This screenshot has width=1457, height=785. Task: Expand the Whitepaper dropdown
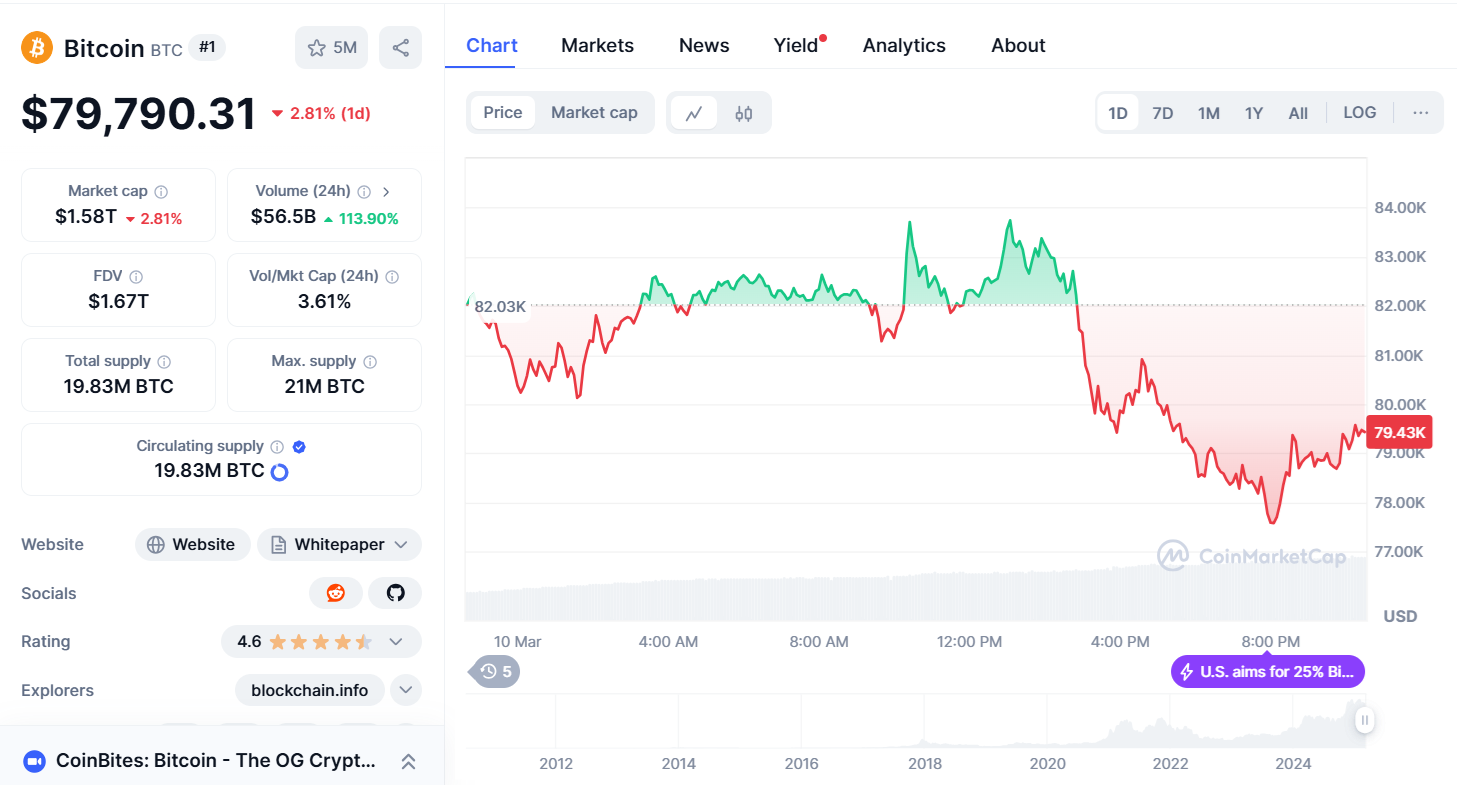(x=401, y=545)
